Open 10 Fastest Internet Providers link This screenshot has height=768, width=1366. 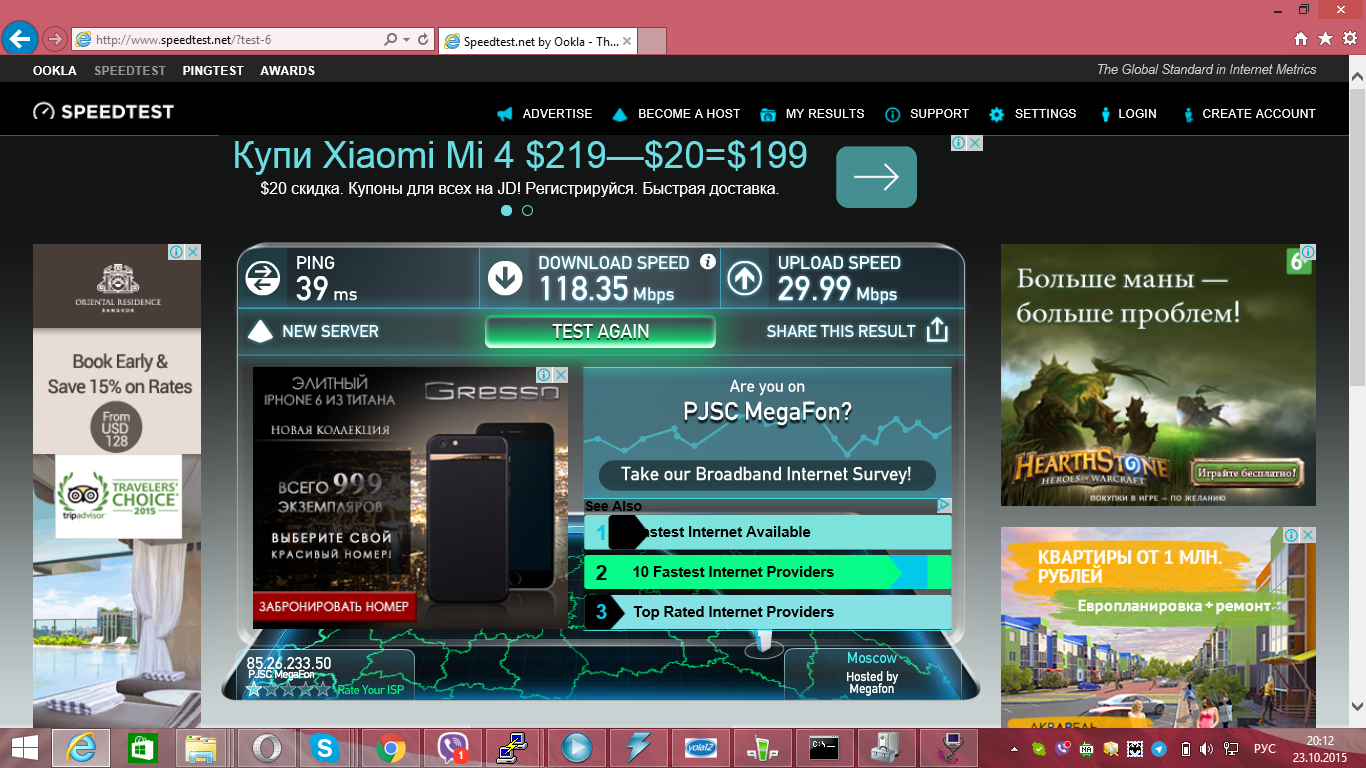pyautogui.click(x=768, y=572)
